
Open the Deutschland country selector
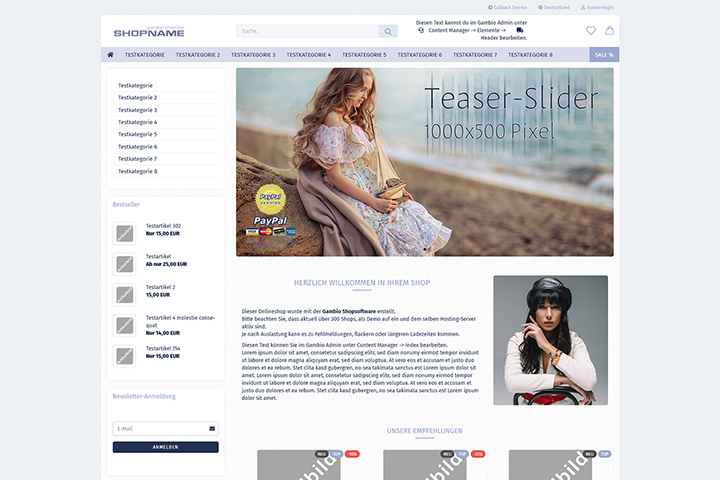coord(554,7)
